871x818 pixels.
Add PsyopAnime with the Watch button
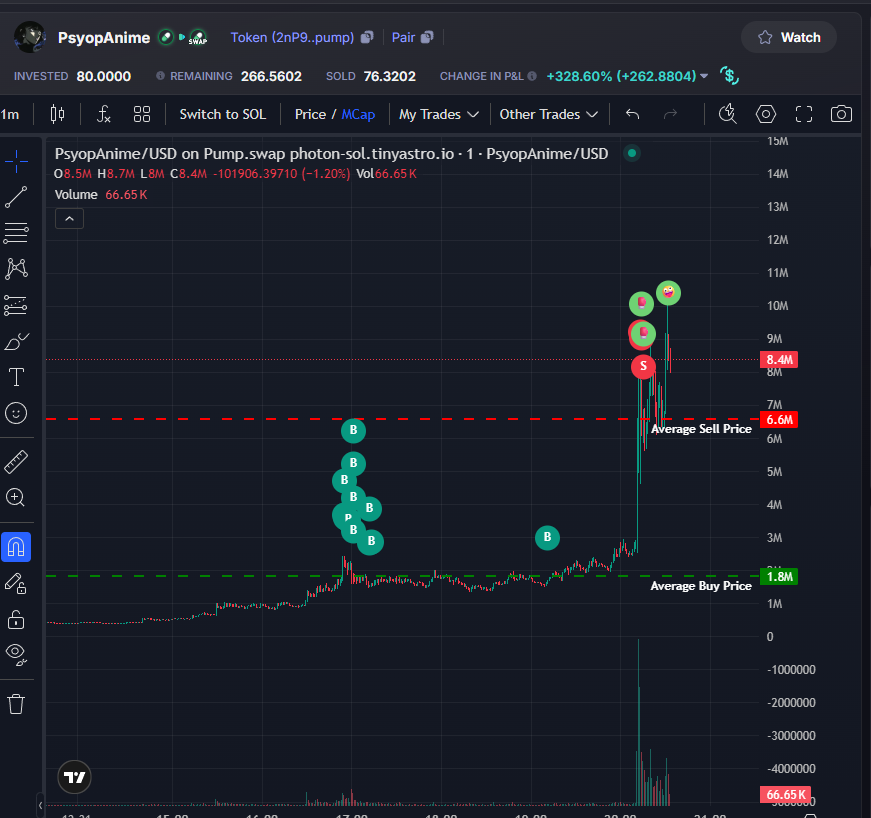click(x=789, y=37)
